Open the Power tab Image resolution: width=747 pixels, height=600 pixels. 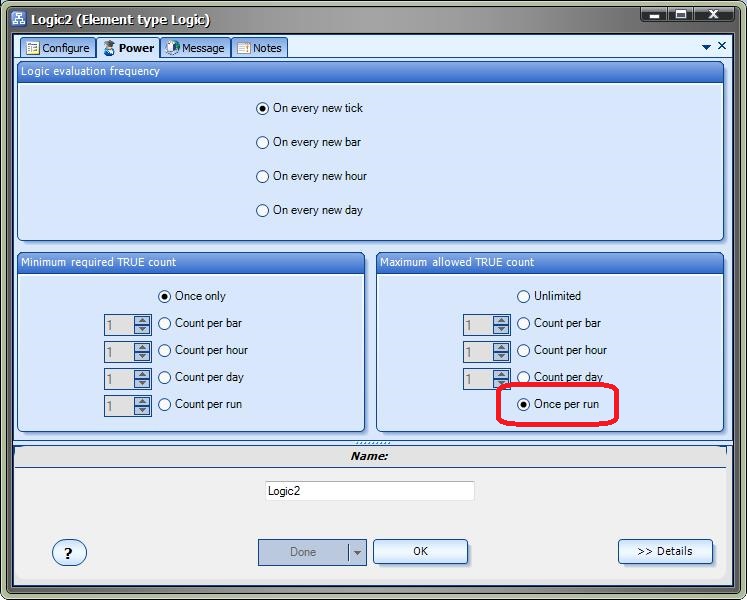coord(129,48)
